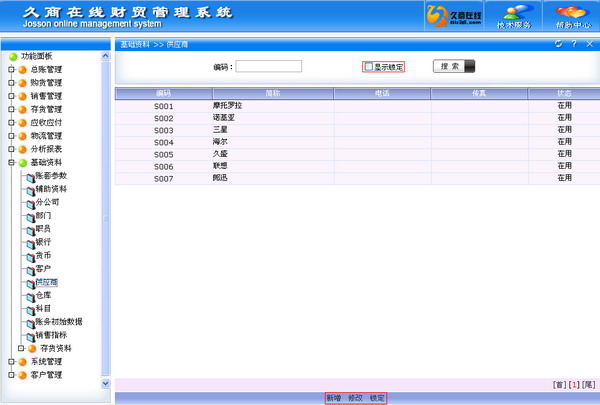The width and height of the screenshot is (600, 405).
Task: Focus the 编码 input field
Action: pos(269,66)
